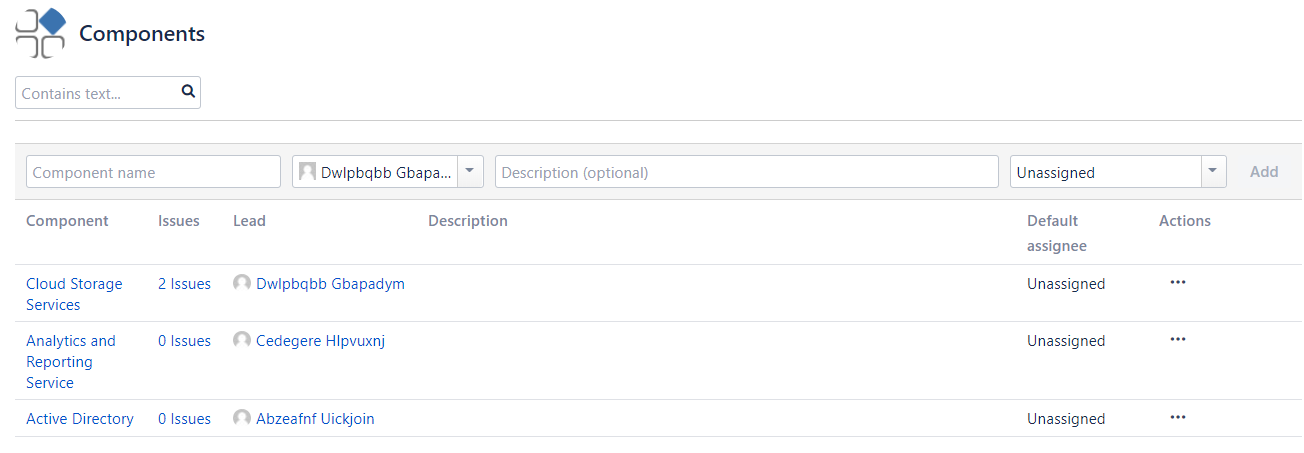1304x453 pixels.
Task: View 2 Issues for Cloud Storage Services
Action: click(184, 284)
